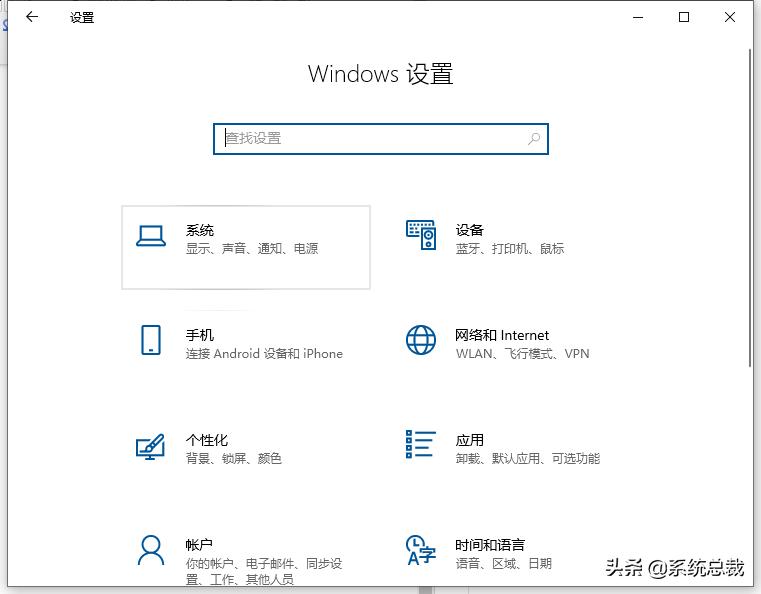Open the 系统 settings category
This screenshot has width=761, height=594.
coord(246,247)
